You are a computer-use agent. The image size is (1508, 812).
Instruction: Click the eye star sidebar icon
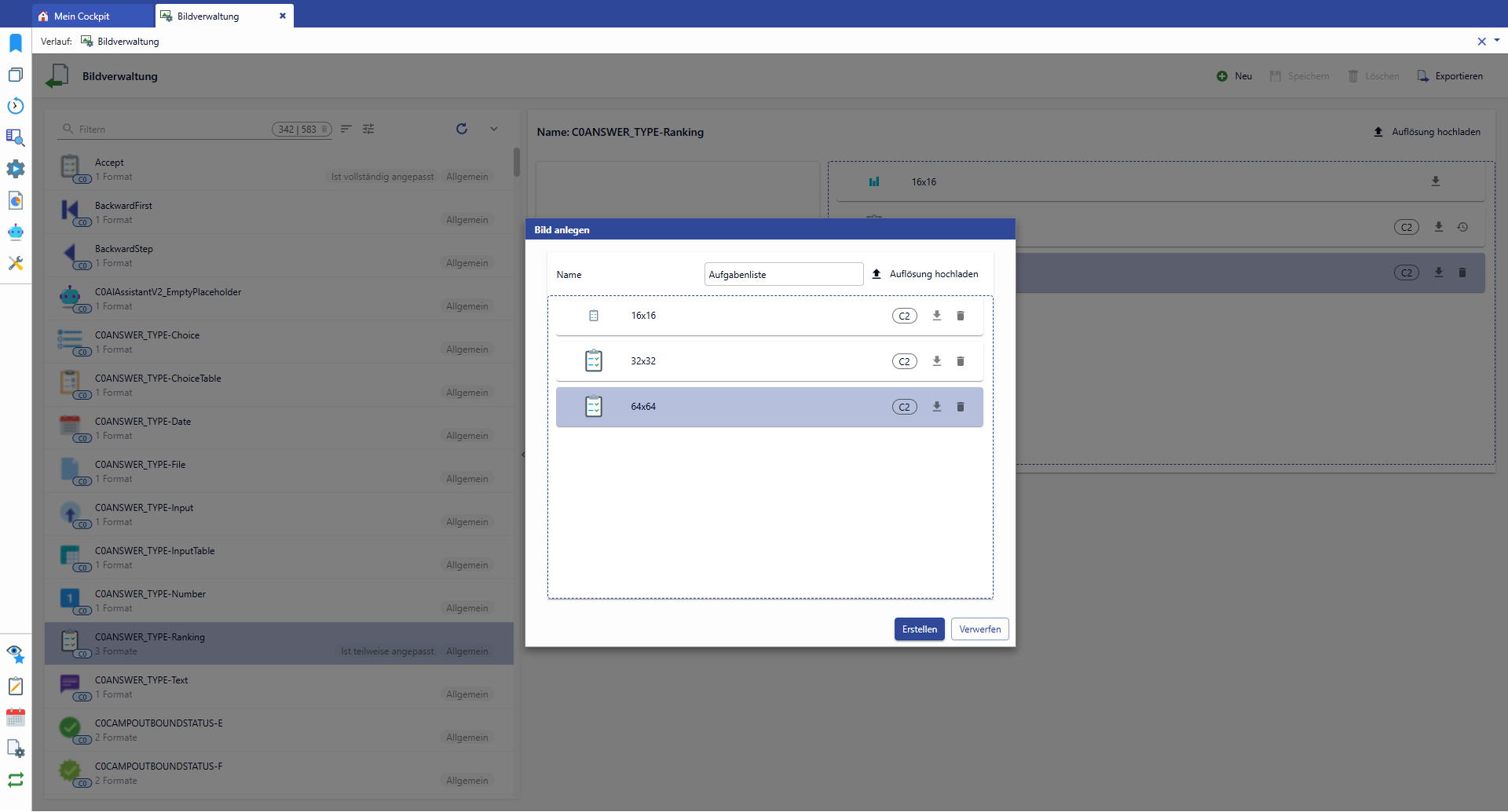(16, 654)
